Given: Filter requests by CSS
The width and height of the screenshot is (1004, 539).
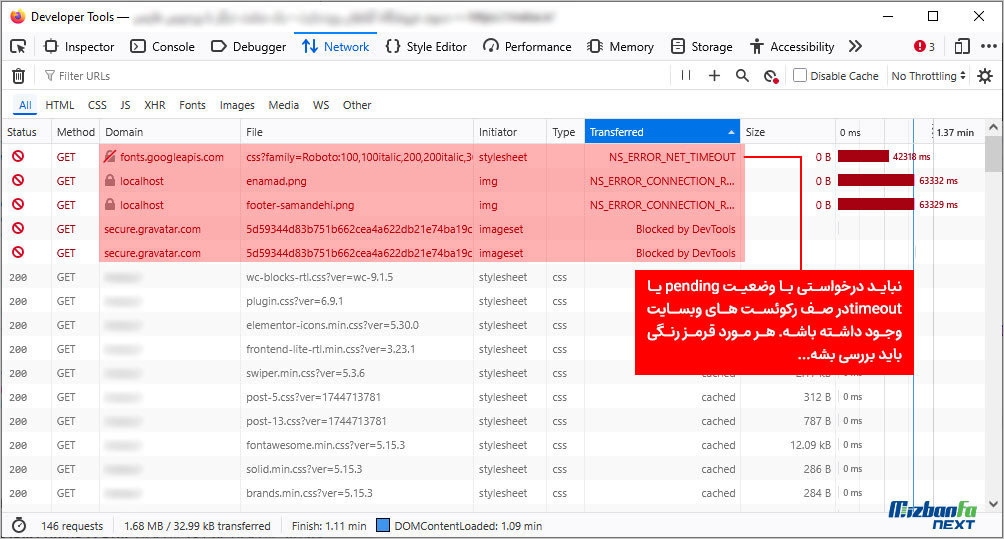Looking at the screenshot, I should pos(97,105).
